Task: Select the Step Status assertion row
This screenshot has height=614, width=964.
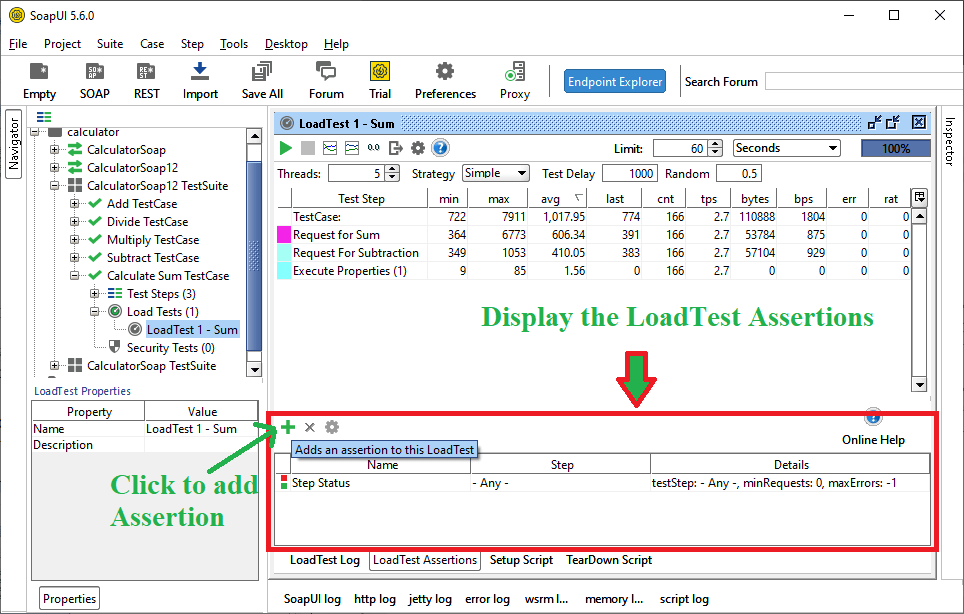Action: (x=602, y=483)
